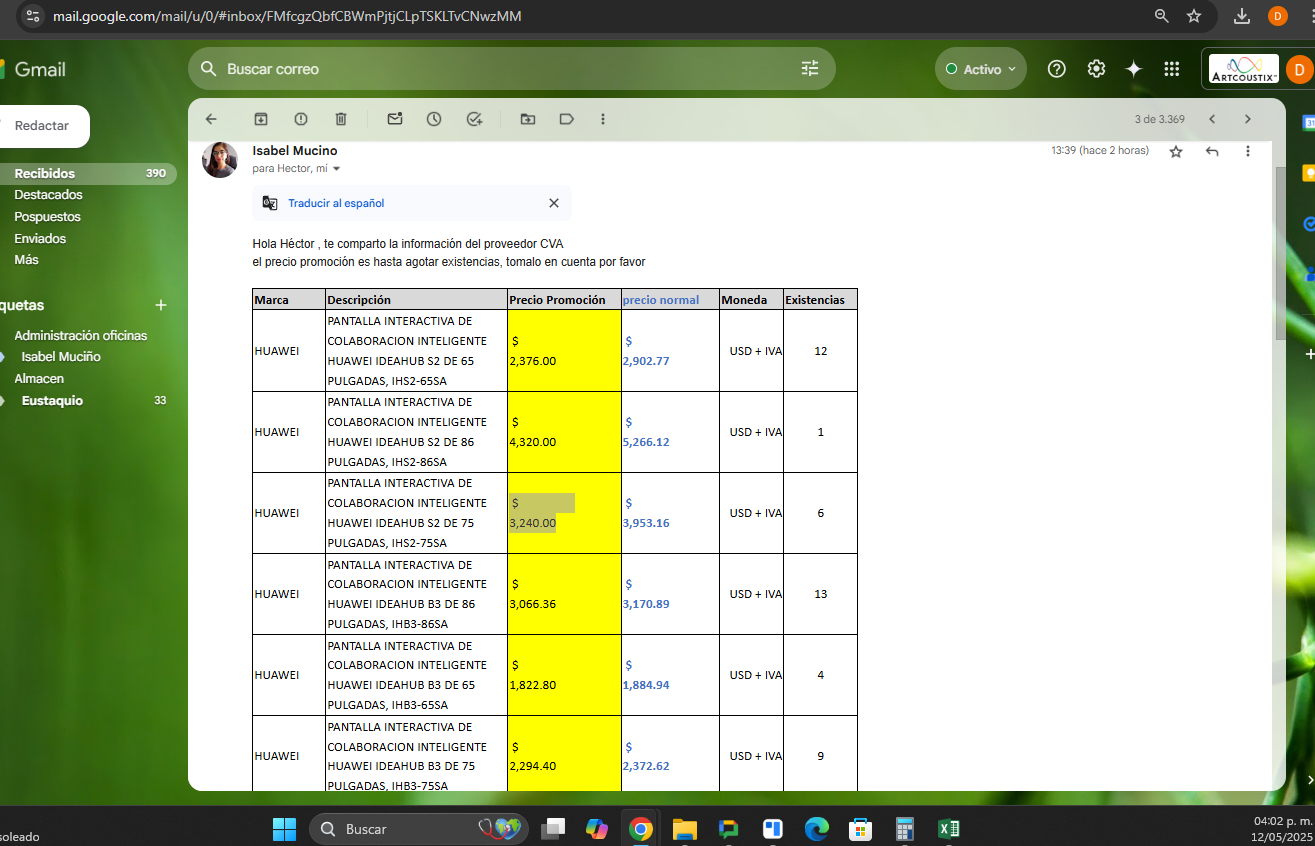This screenshot has height=846, width=1315.
Task: Click Isabel Mucino's profile picture
Action: pos(220,160)
